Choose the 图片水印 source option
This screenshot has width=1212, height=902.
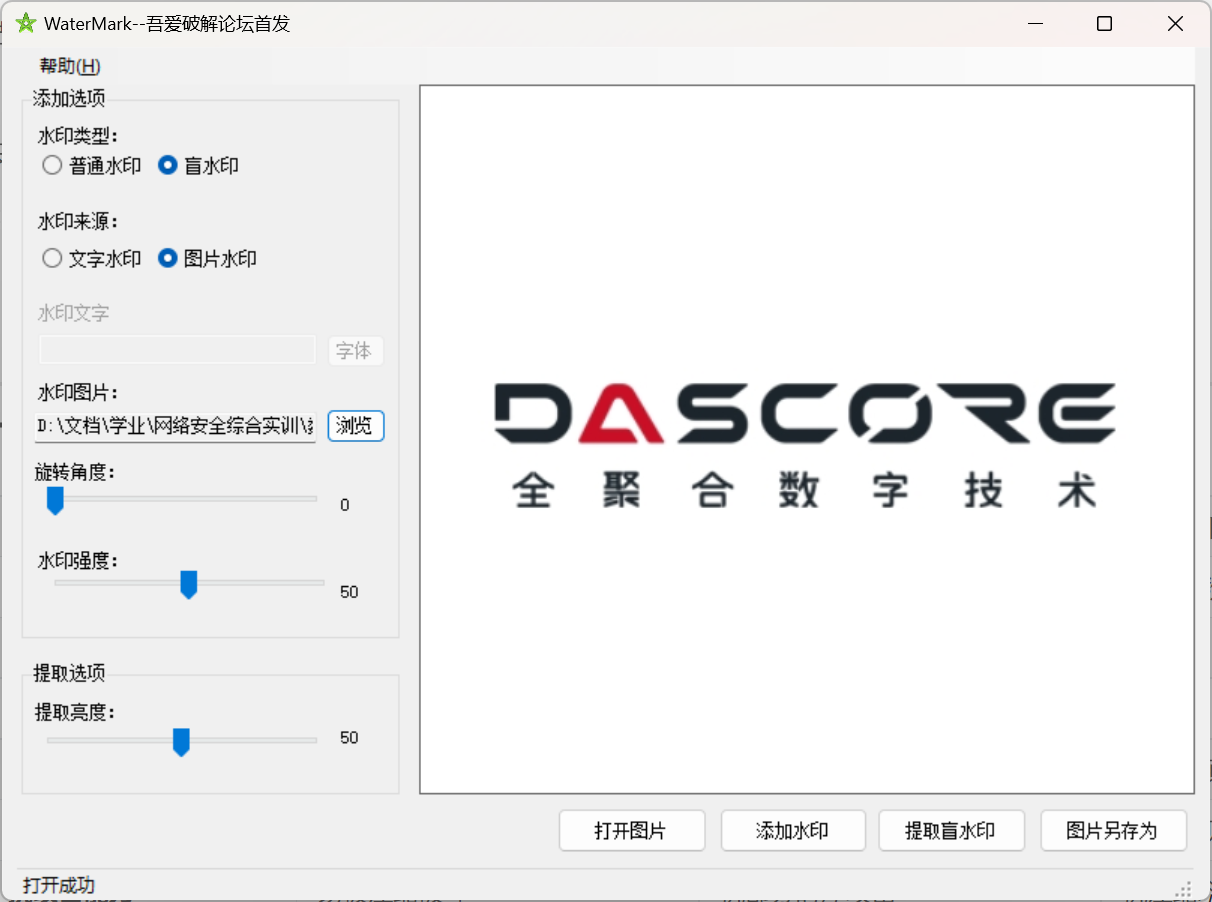(207, 259)
